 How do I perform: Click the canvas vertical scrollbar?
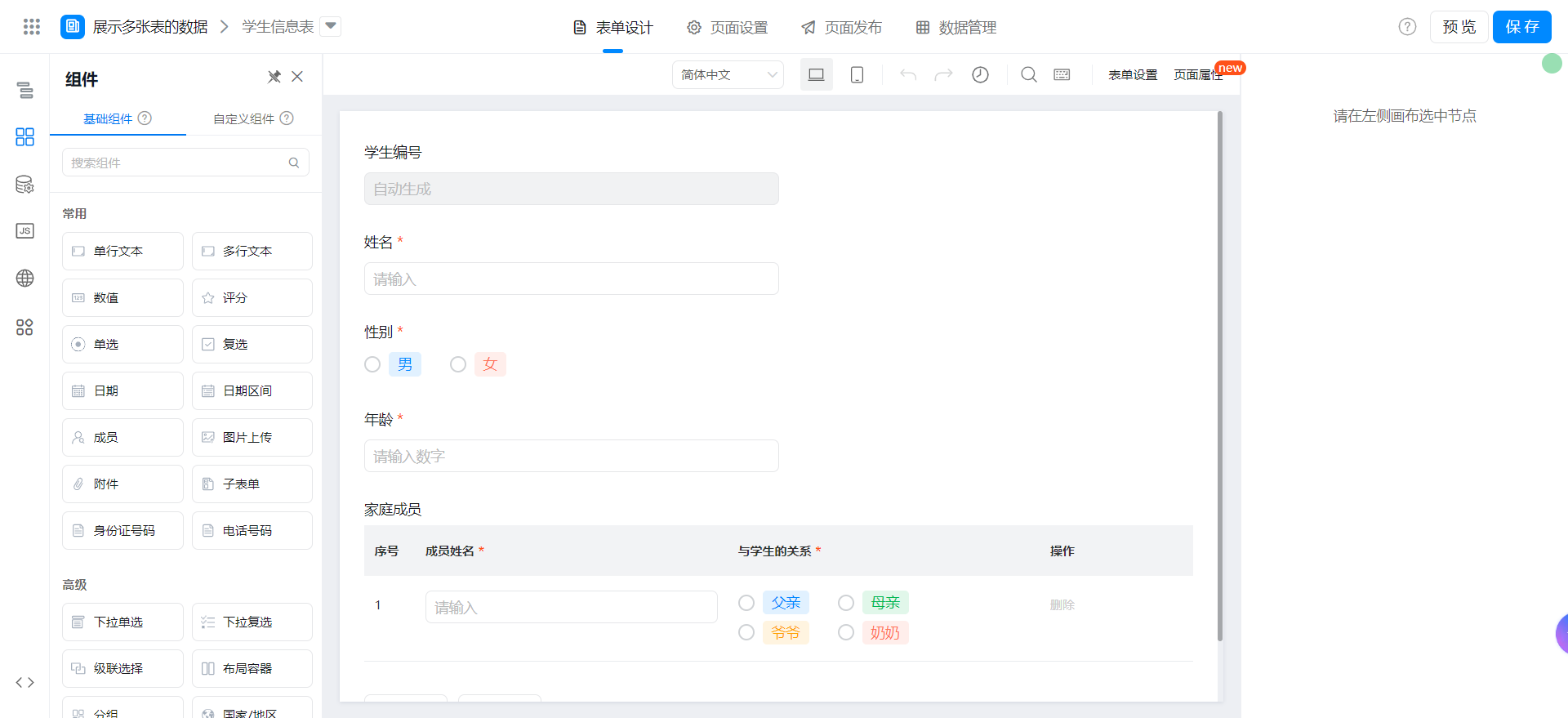[1220, 376]
